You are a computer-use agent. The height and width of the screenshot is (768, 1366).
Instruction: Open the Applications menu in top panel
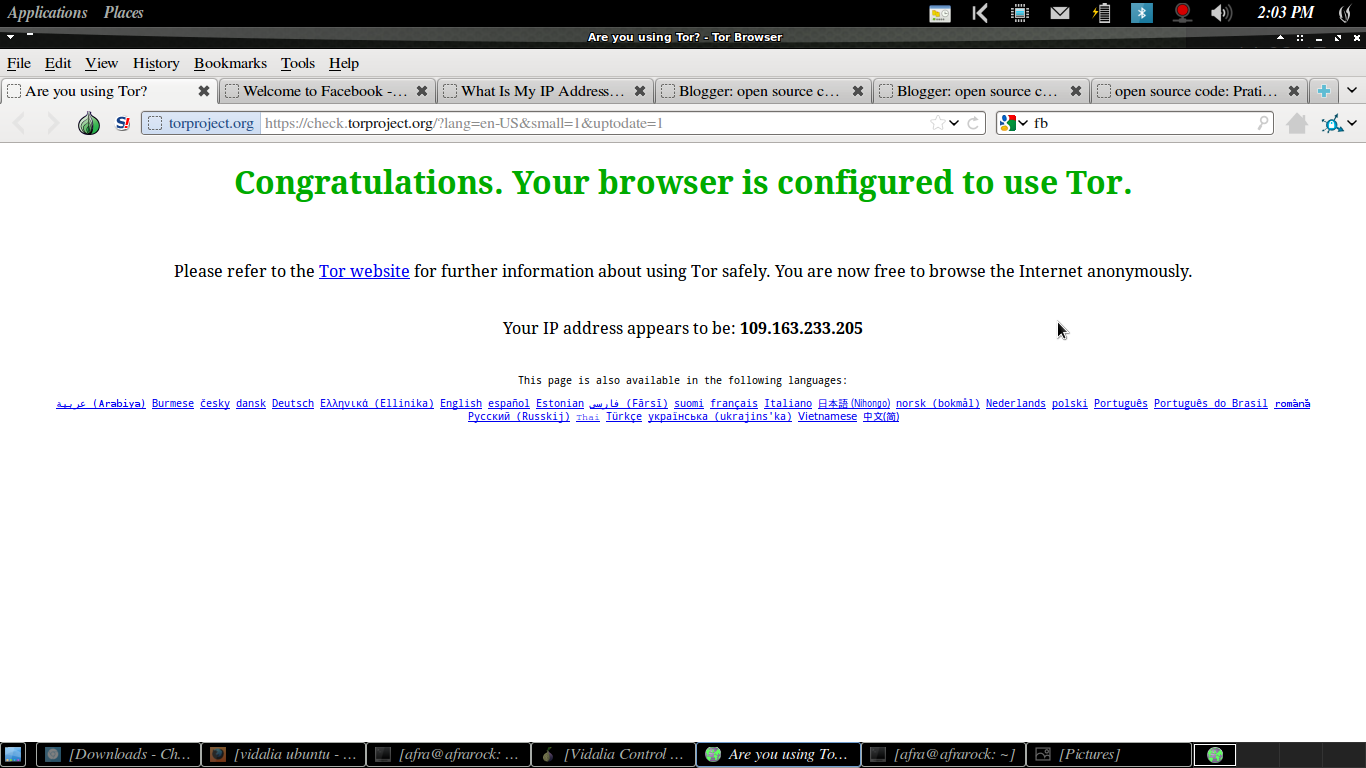pyautogui.click(x=47, y=13)
